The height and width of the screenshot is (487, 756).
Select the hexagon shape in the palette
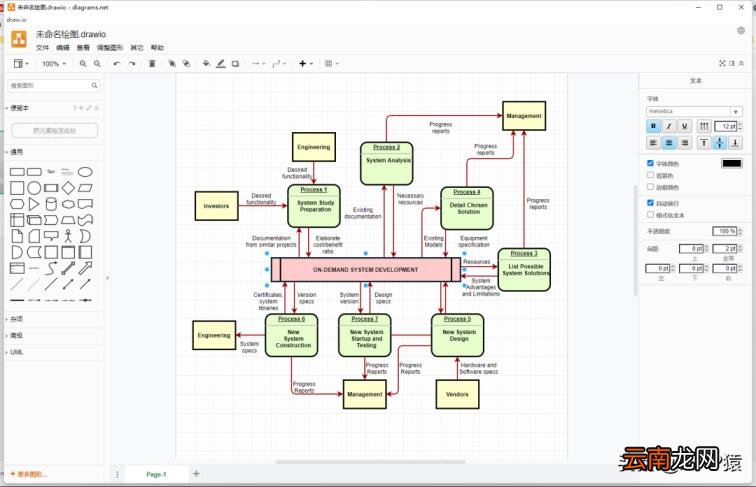click(x=17, y=204)
